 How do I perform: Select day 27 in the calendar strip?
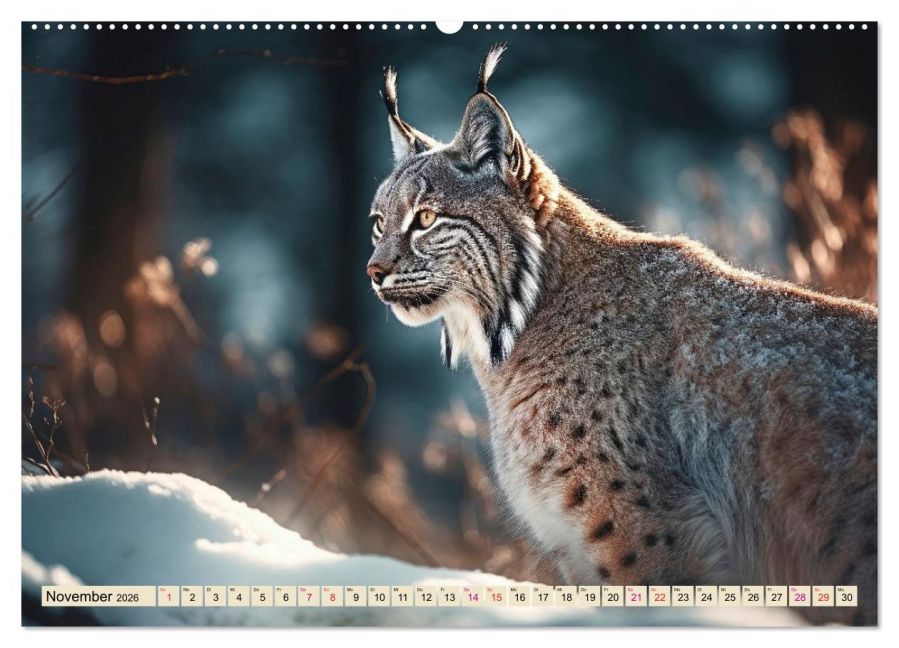(777, 596)
